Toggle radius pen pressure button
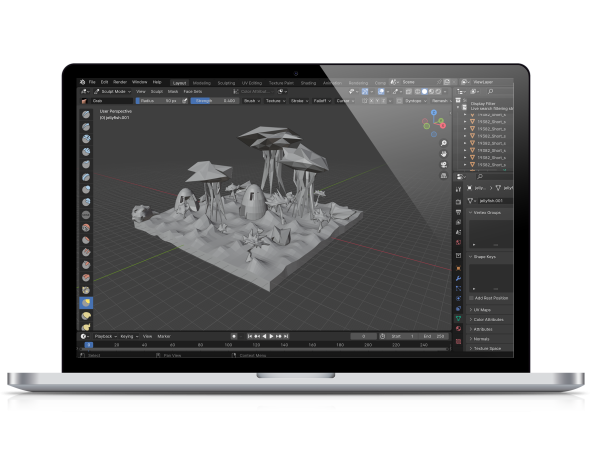The width and height of the screenshot is (590, 450). [185, 101]
